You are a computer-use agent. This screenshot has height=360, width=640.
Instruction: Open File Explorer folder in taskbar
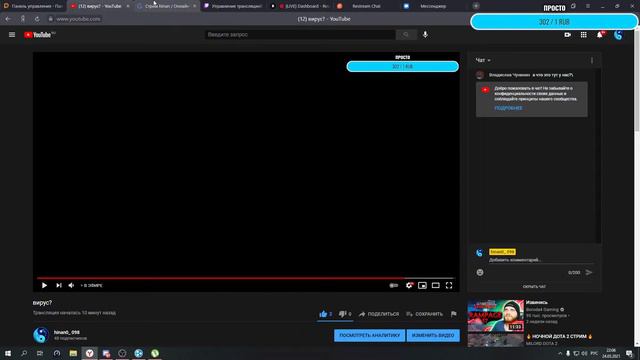tap(73, 353)
